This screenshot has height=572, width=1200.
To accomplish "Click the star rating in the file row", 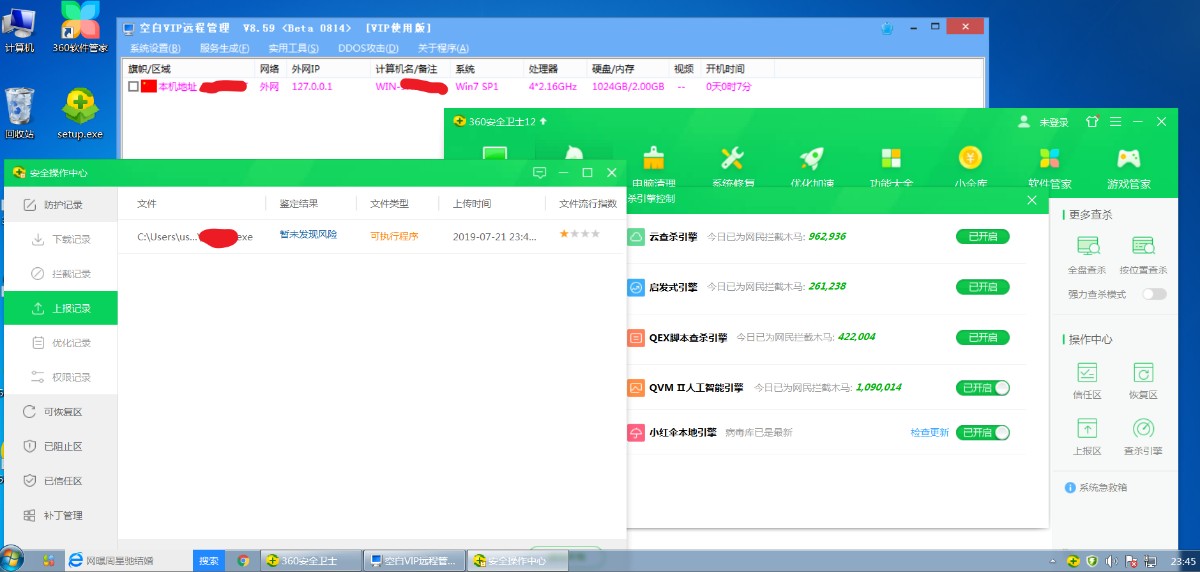I will (x=580, y=234).
